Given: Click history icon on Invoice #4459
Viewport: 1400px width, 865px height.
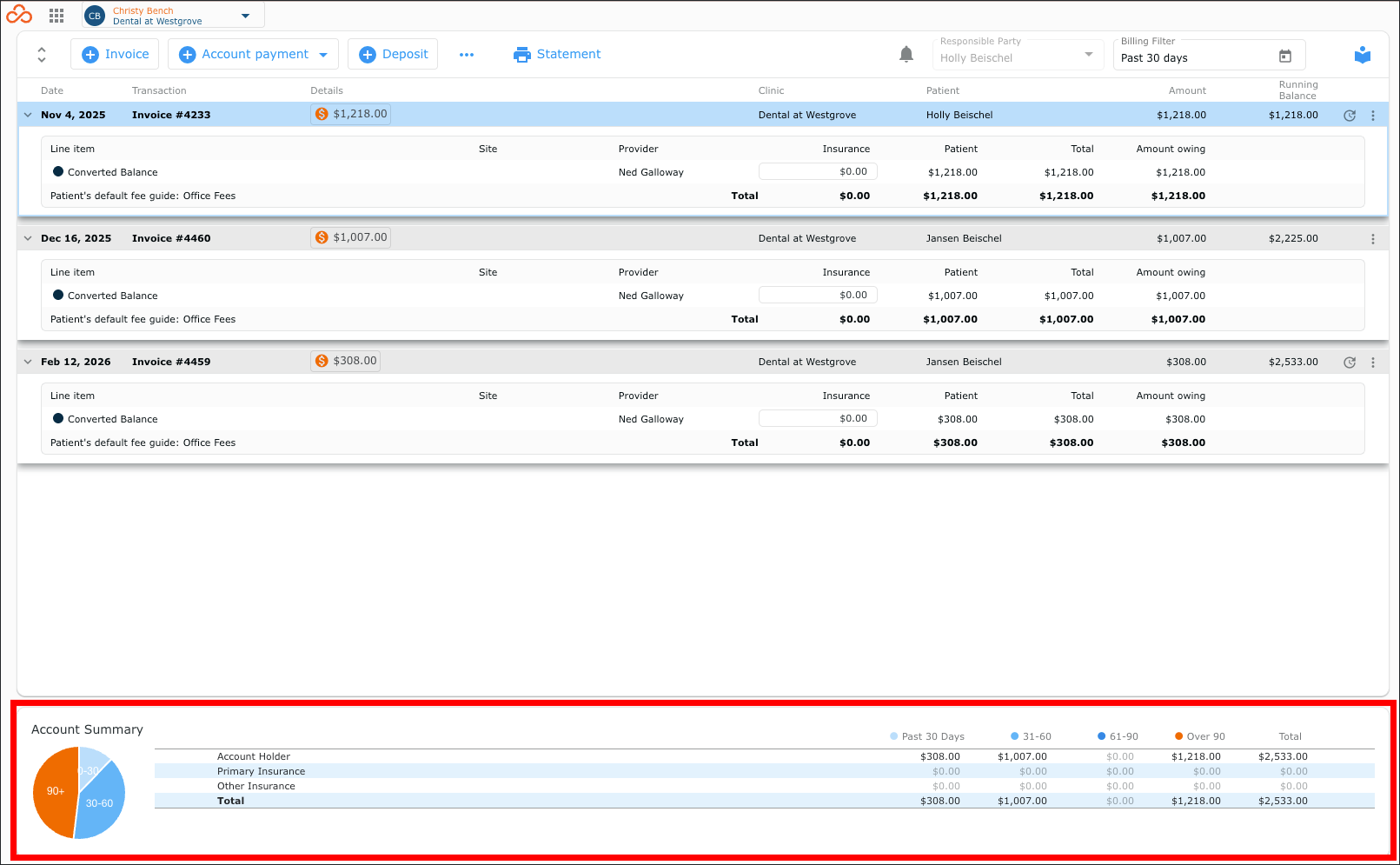Looking at the screenshot, I should (1350, 363).
